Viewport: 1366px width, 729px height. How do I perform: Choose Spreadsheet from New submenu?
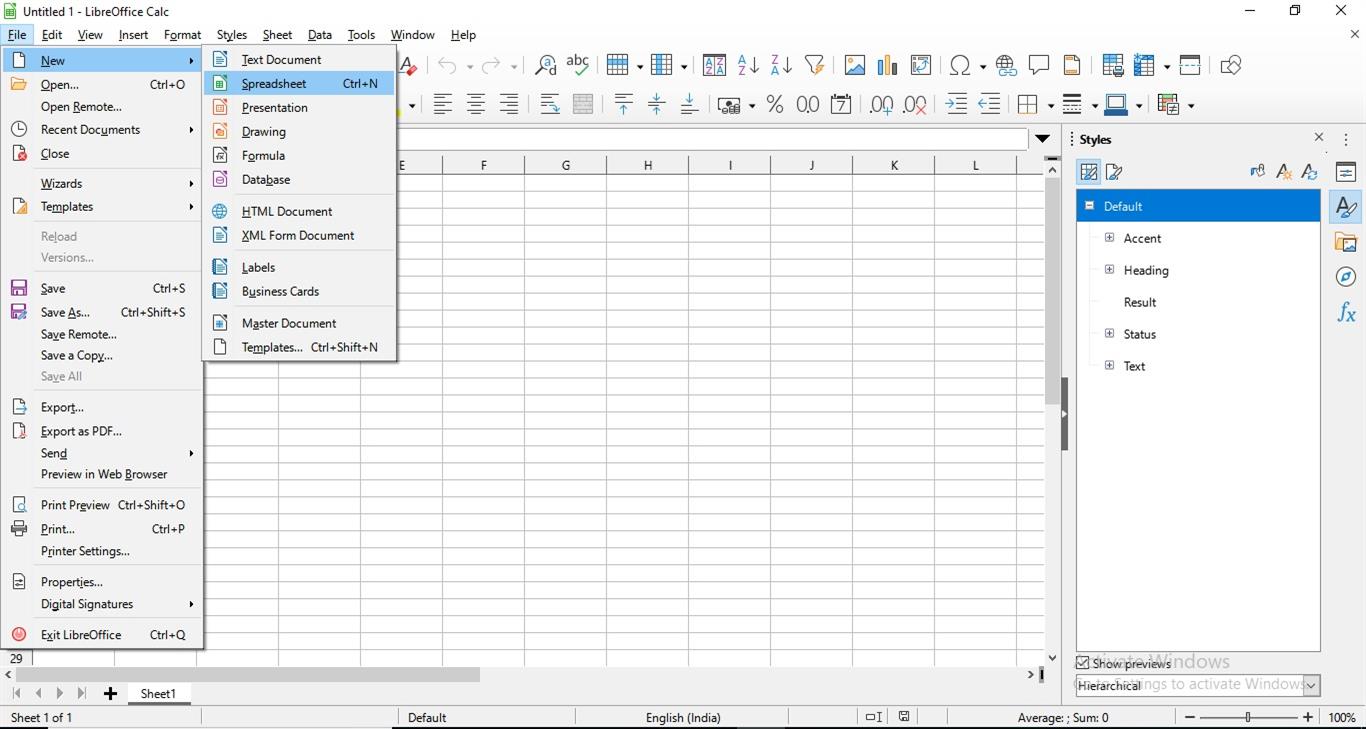tap(299, 84)
